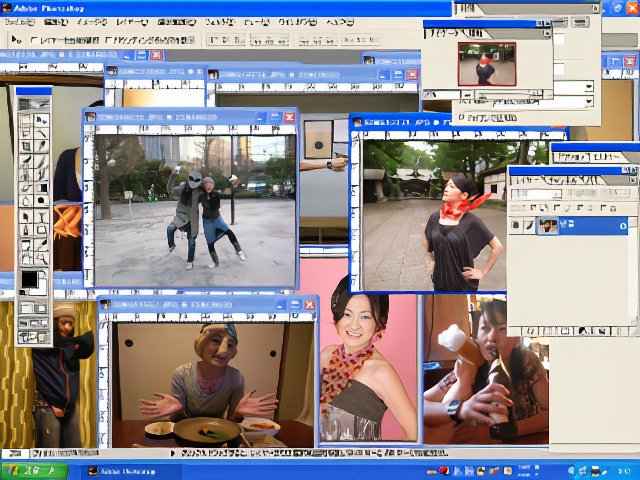Click the Navigator preview thumbnail

click(487, 63)
